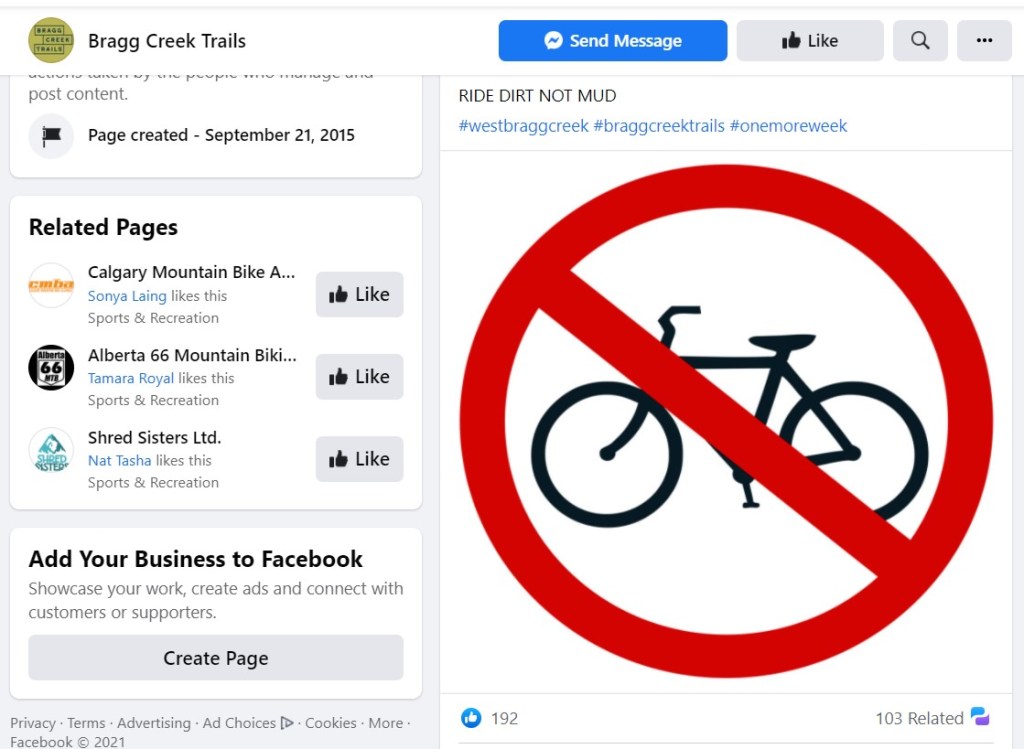Click the #westbraggcreek hashtag
1024x749 pixels.
[523, 126]
